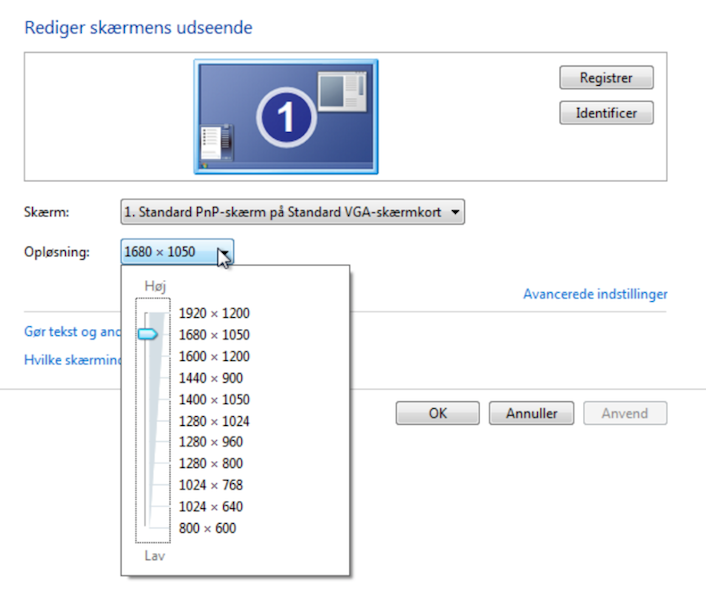Open the Skærm display dropdown
The image size is (706, 600).
pyautogui.click(x=293, y=212)
